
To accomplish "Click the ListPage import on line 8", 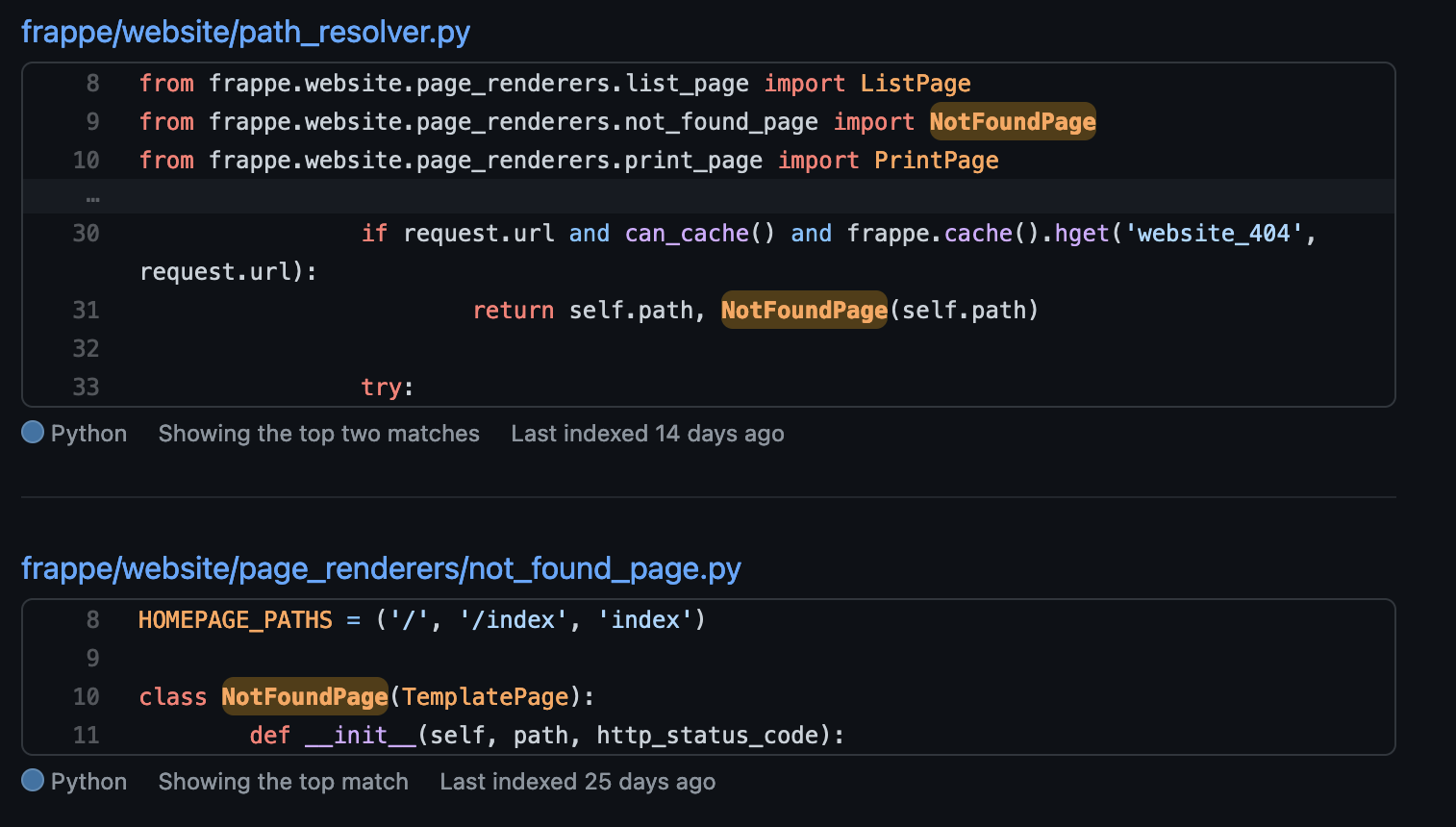I will (915, 84).
